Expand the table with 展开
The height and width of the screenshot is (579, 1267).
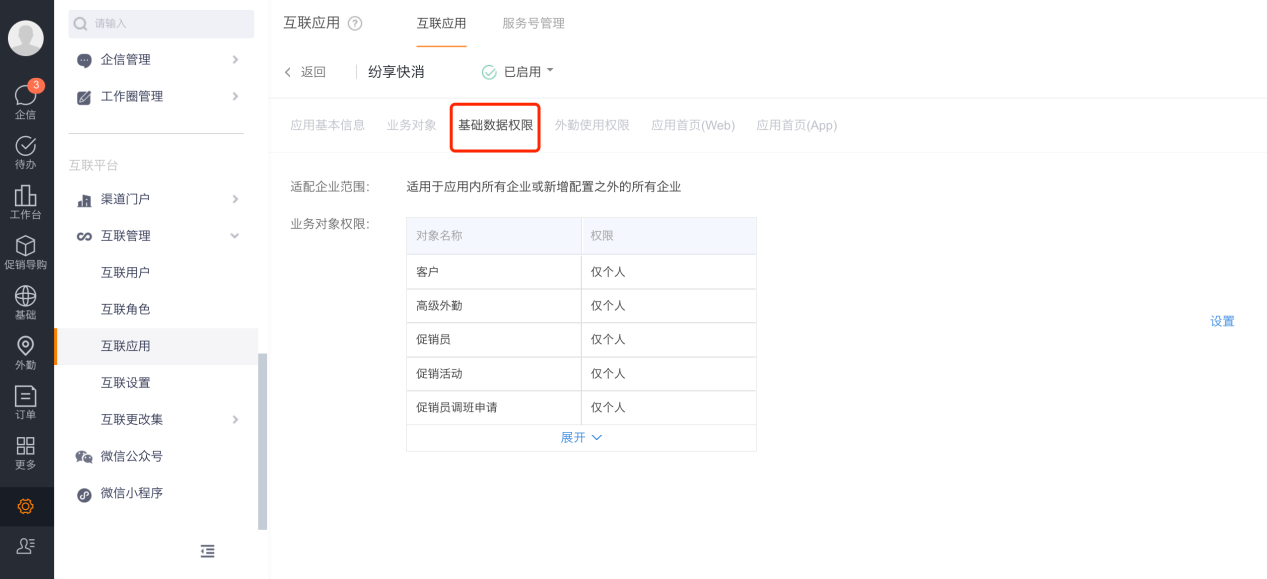[581, 438]
